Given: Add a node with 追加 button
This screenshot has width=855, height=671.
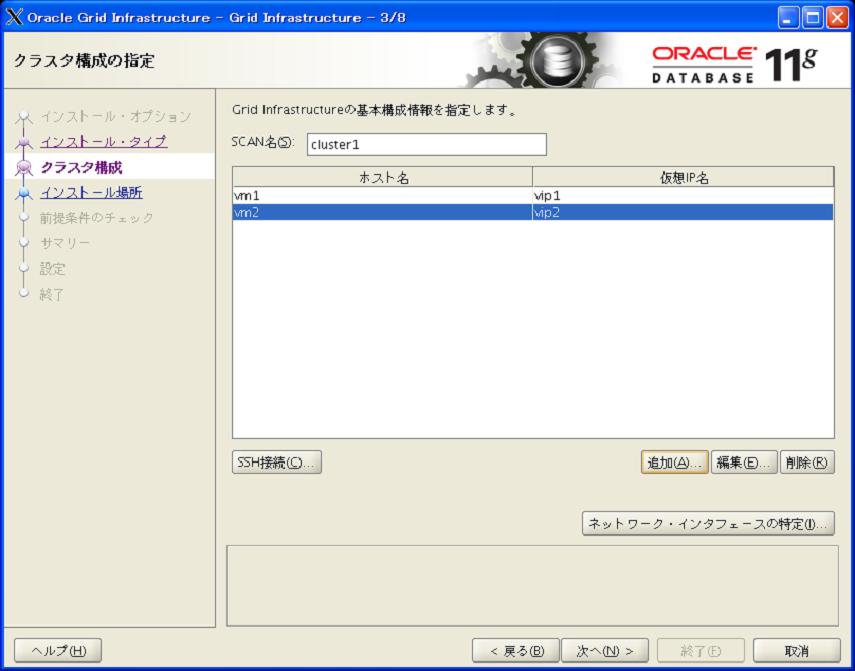Looking at the screenshot, I should (x=675, y=462).
